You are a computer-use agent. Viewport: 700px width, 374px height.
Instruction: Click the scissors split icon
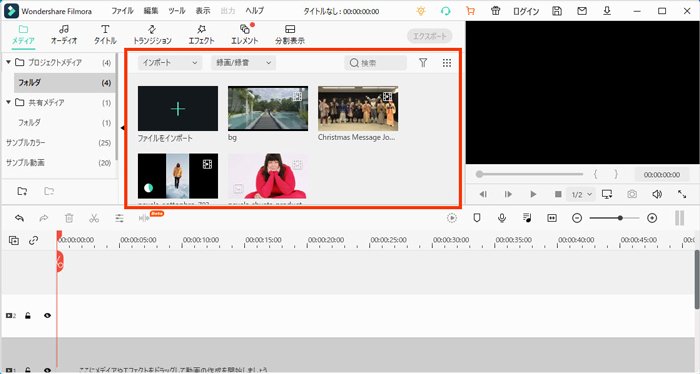(94, 218)
